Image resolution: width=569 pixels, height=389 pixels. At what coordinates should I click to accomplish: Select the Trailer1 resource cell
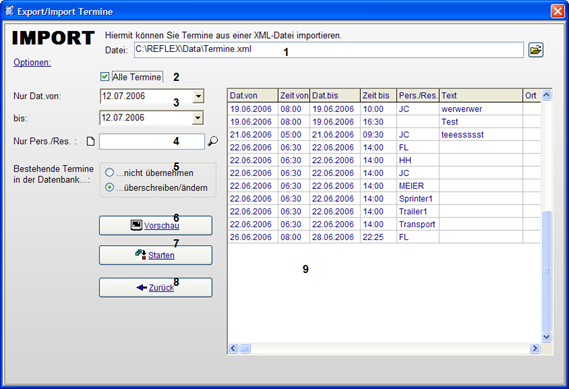pos(418,211)
